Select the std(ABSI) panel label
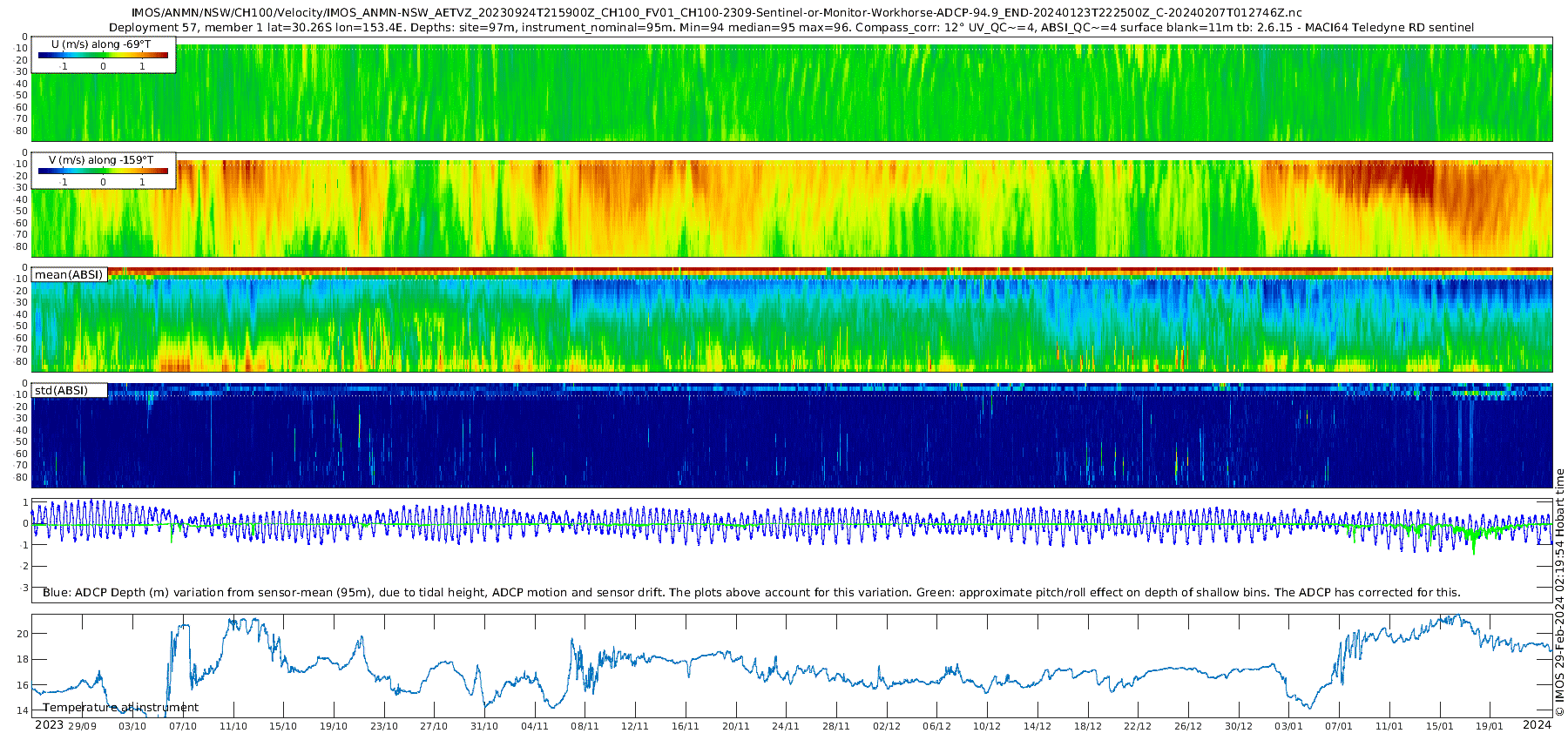Viewport: 1568px width, 740px height. (x=69, y=390)
